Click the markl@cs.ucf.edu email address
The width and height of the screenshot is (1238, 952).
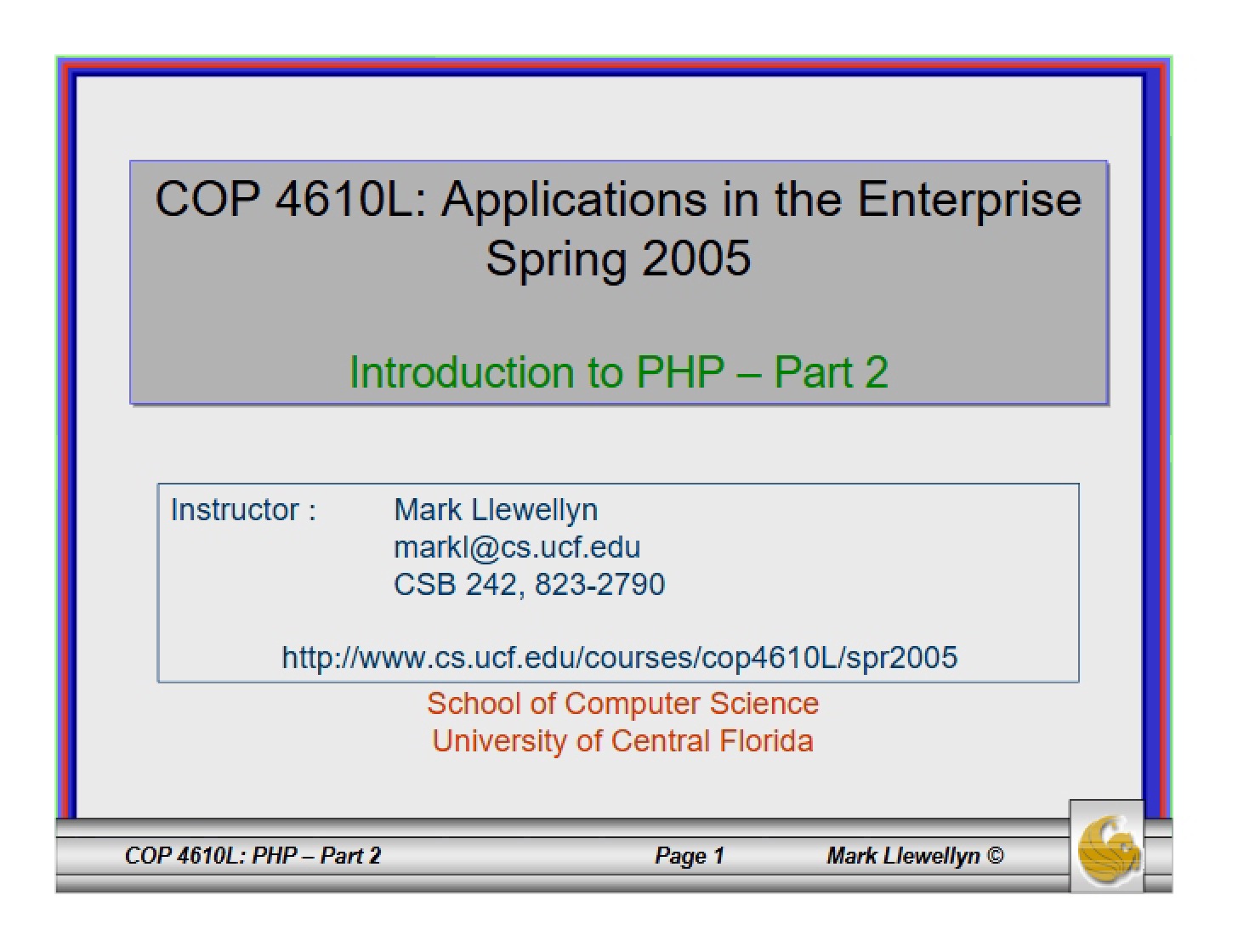tap(517, 547)
